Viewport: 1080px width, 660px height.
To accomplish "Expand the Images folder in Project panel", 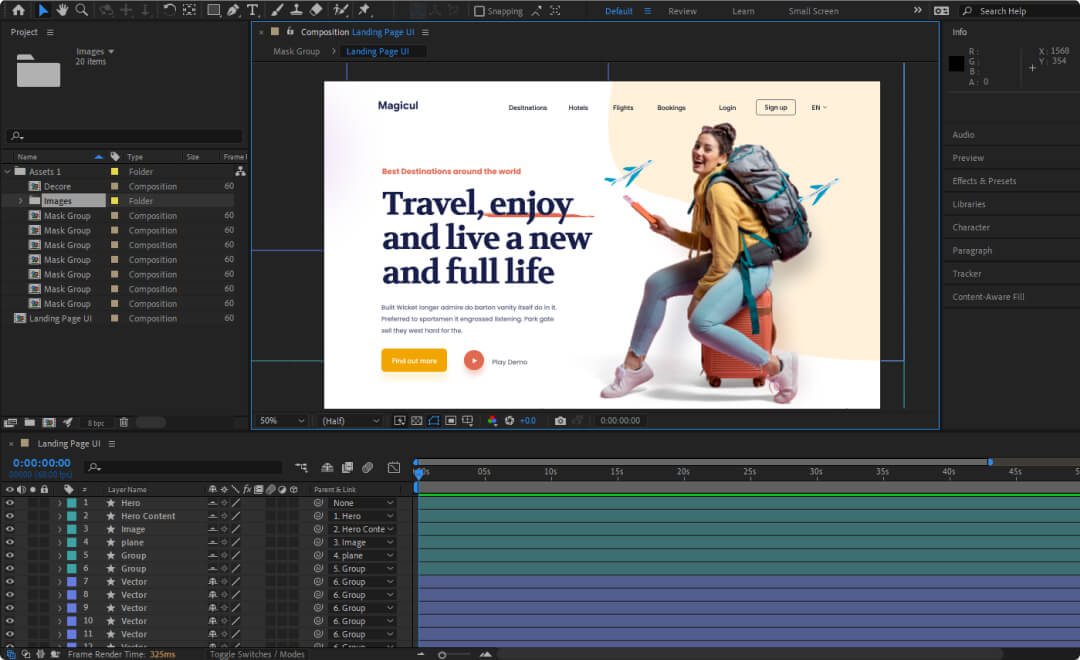I will click(x=20, y=201).
